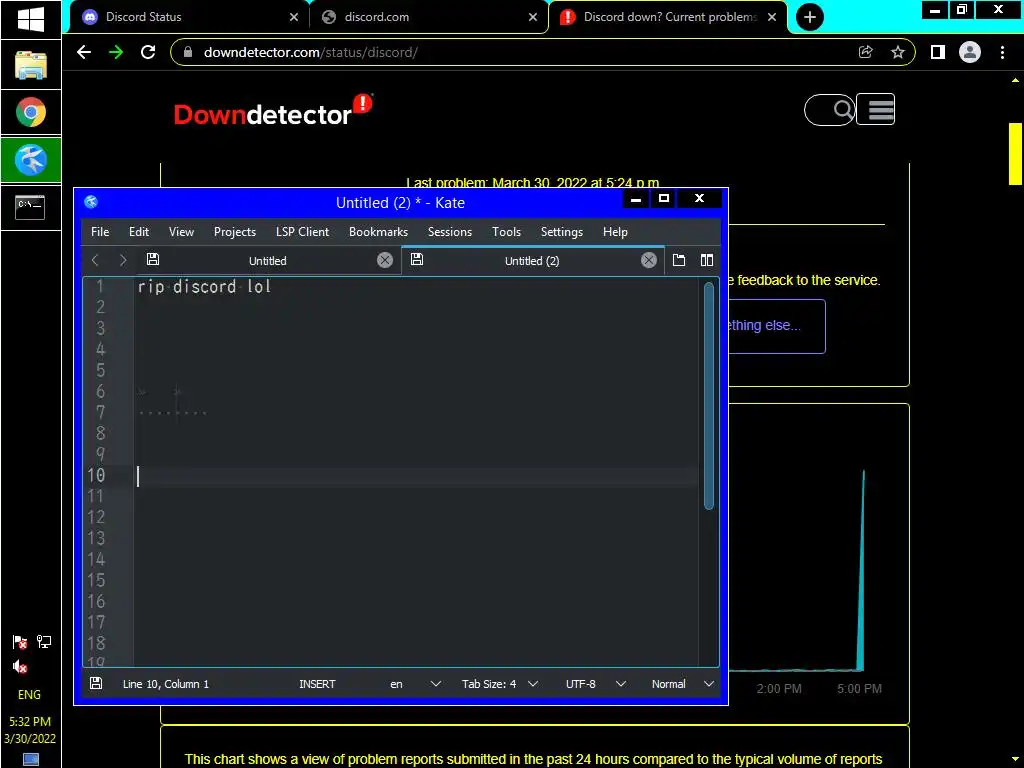
Task: Open the Kate Edit menu
Action: [138, 232]
